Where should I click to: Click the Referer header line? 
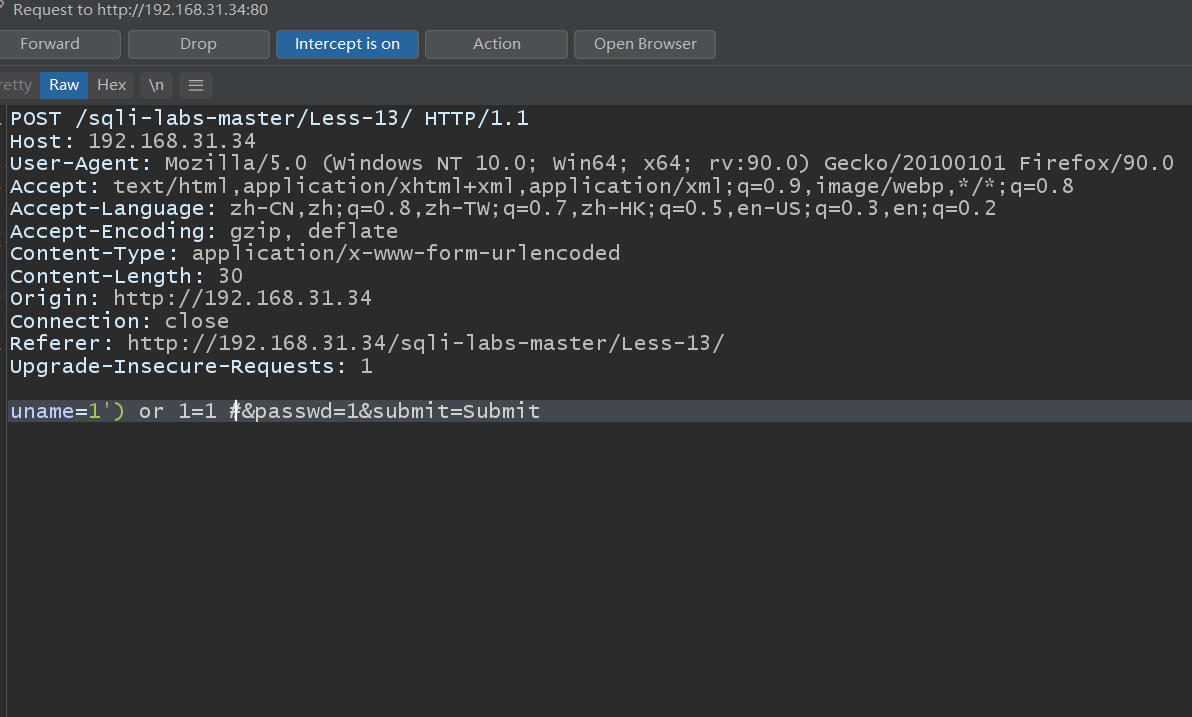click(367, 344)
